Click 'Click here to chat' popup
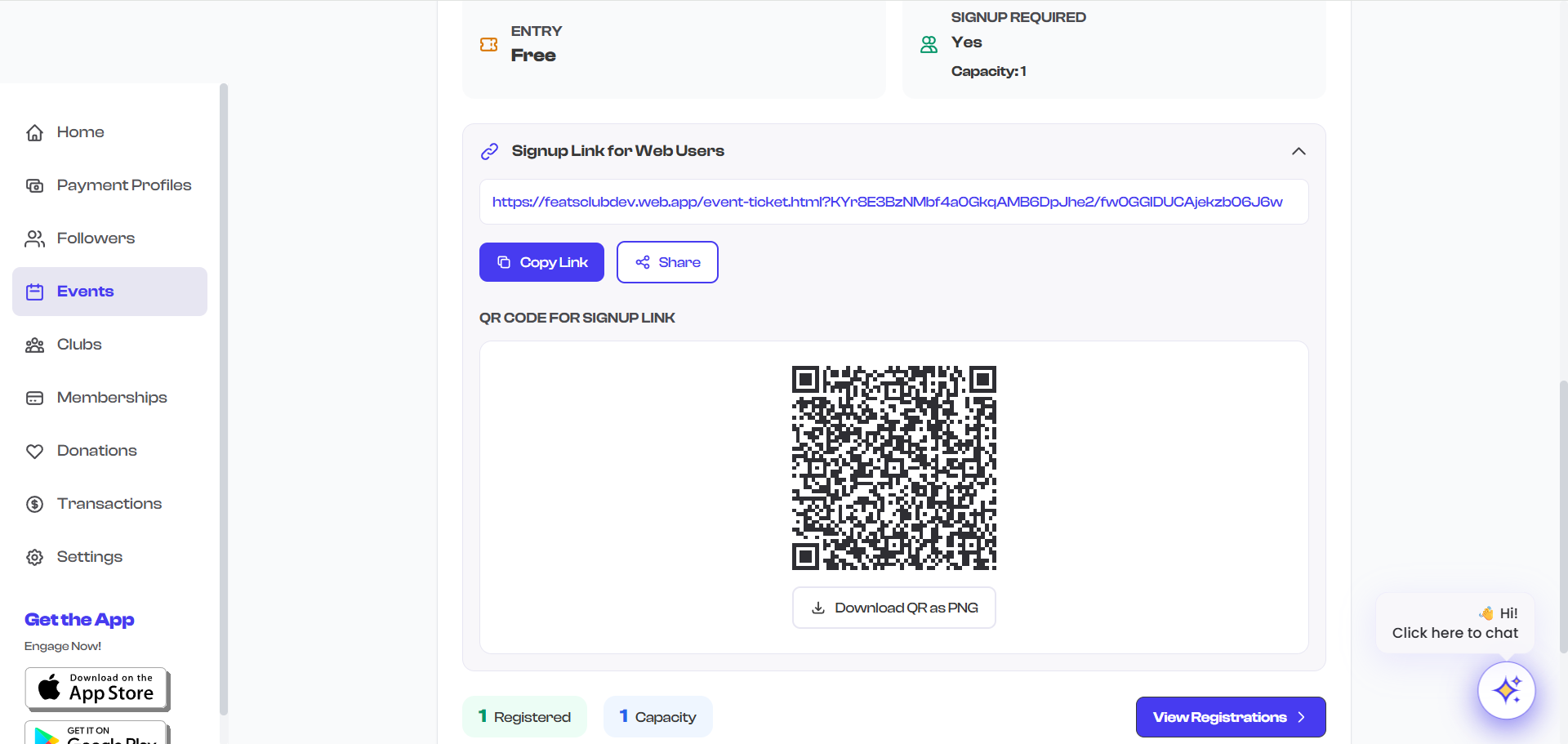The width and height of the screenshot is (1568, 744). [1455, 623]
